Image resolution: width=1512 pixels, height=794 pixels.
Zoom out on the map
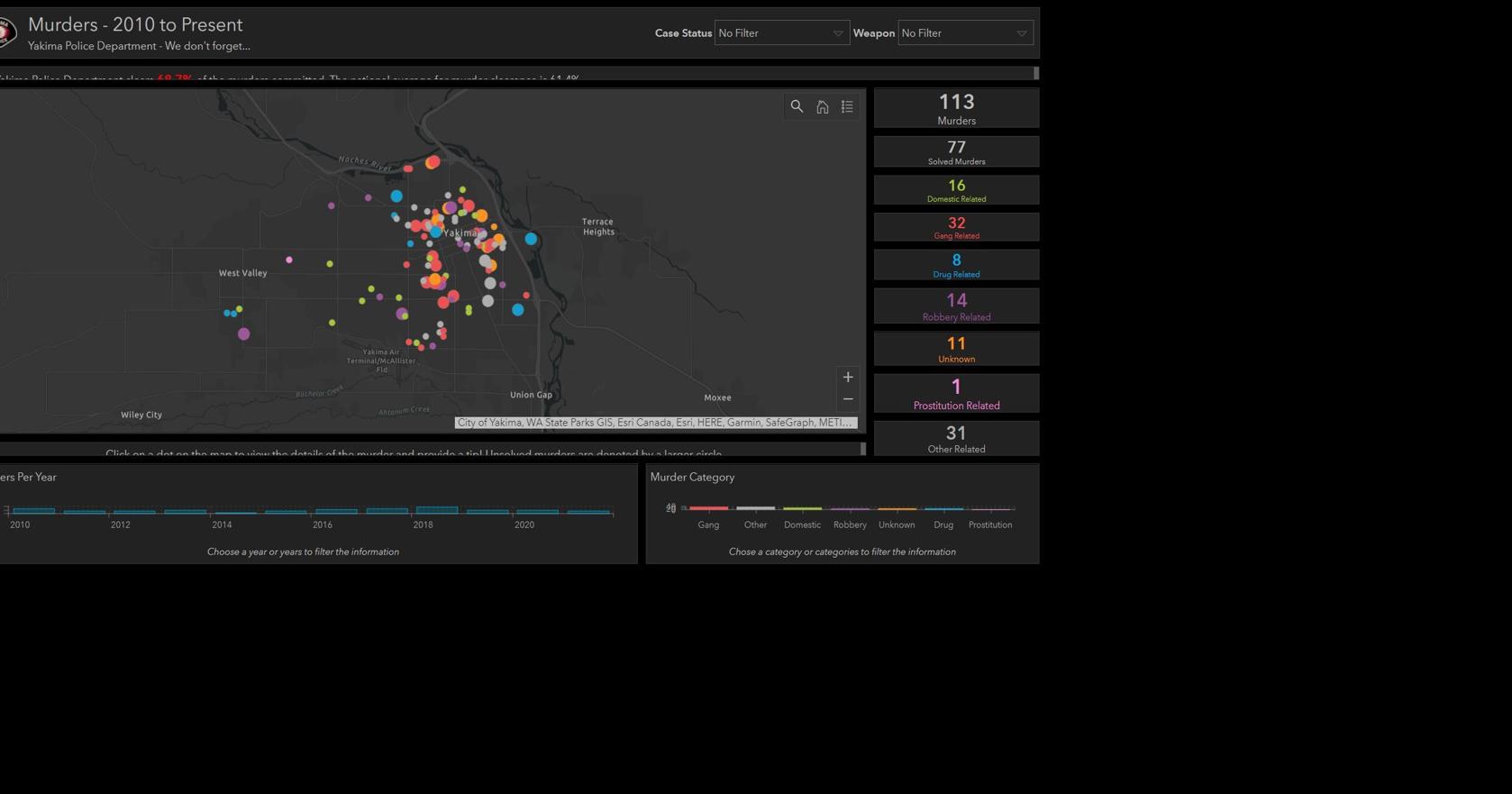pos(847,399)
